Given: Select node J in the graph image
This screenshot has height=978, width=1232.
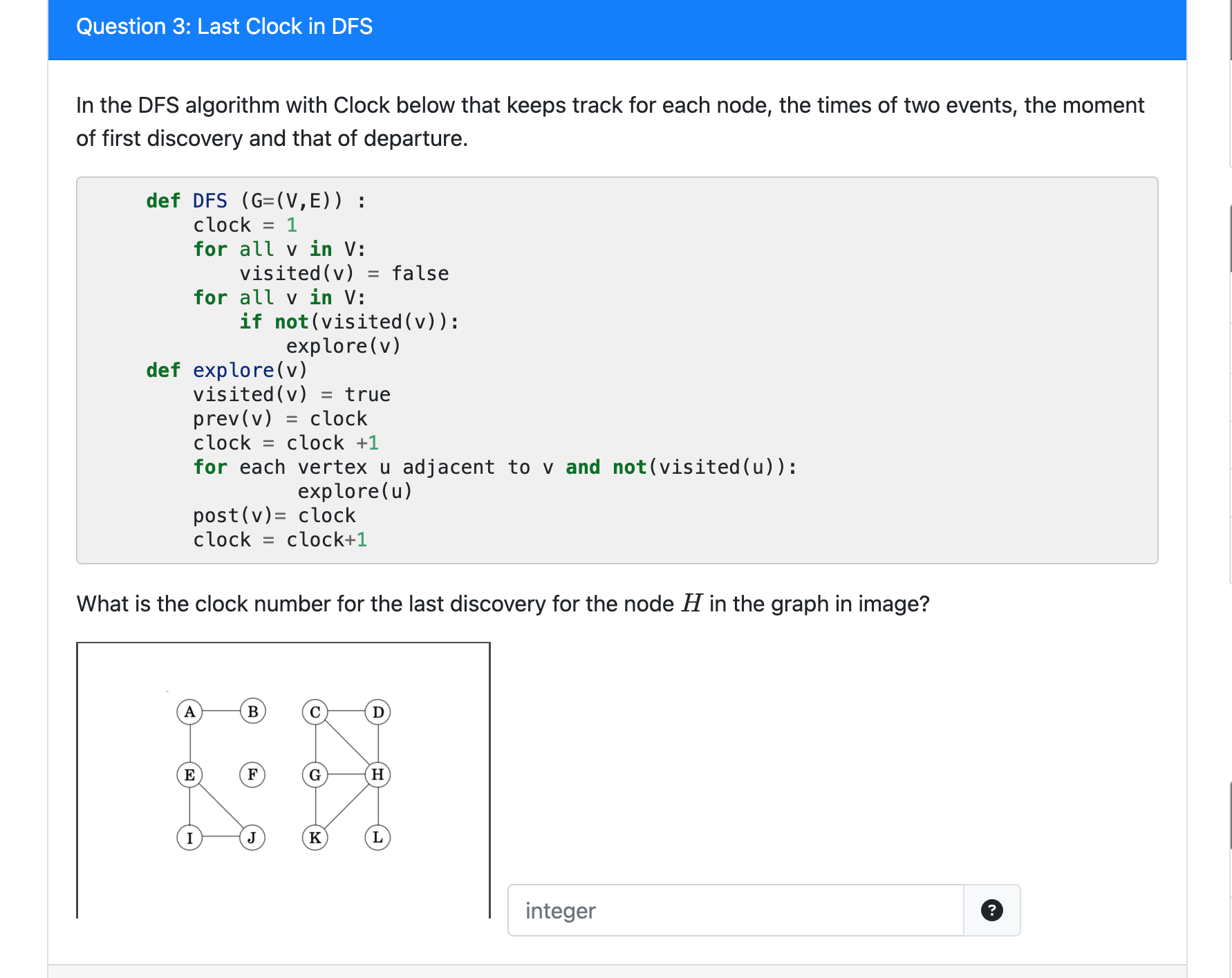Looking at the screenshot, I should click(253, 837).
